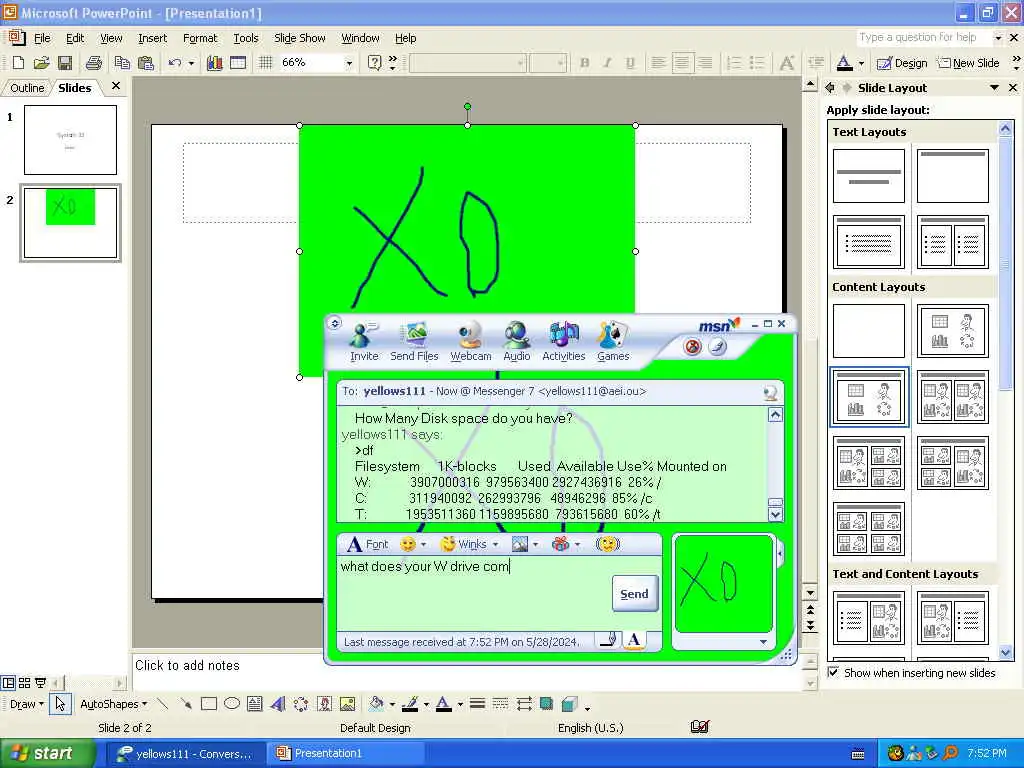Save the presentation with the floppy icon
This screenshot has width=1024, height=768.
click(x=65, y=63)
